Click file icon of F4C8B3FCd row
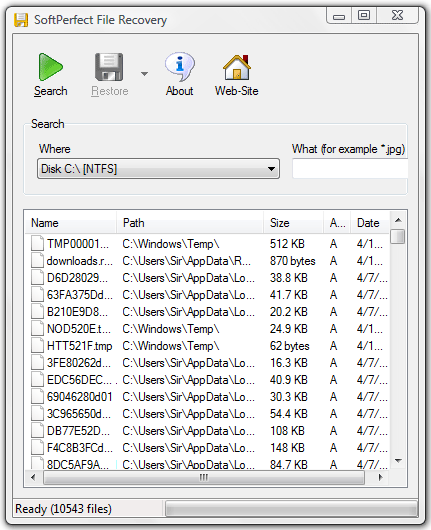This screenshot has width=431, height=530. point(37,448)
